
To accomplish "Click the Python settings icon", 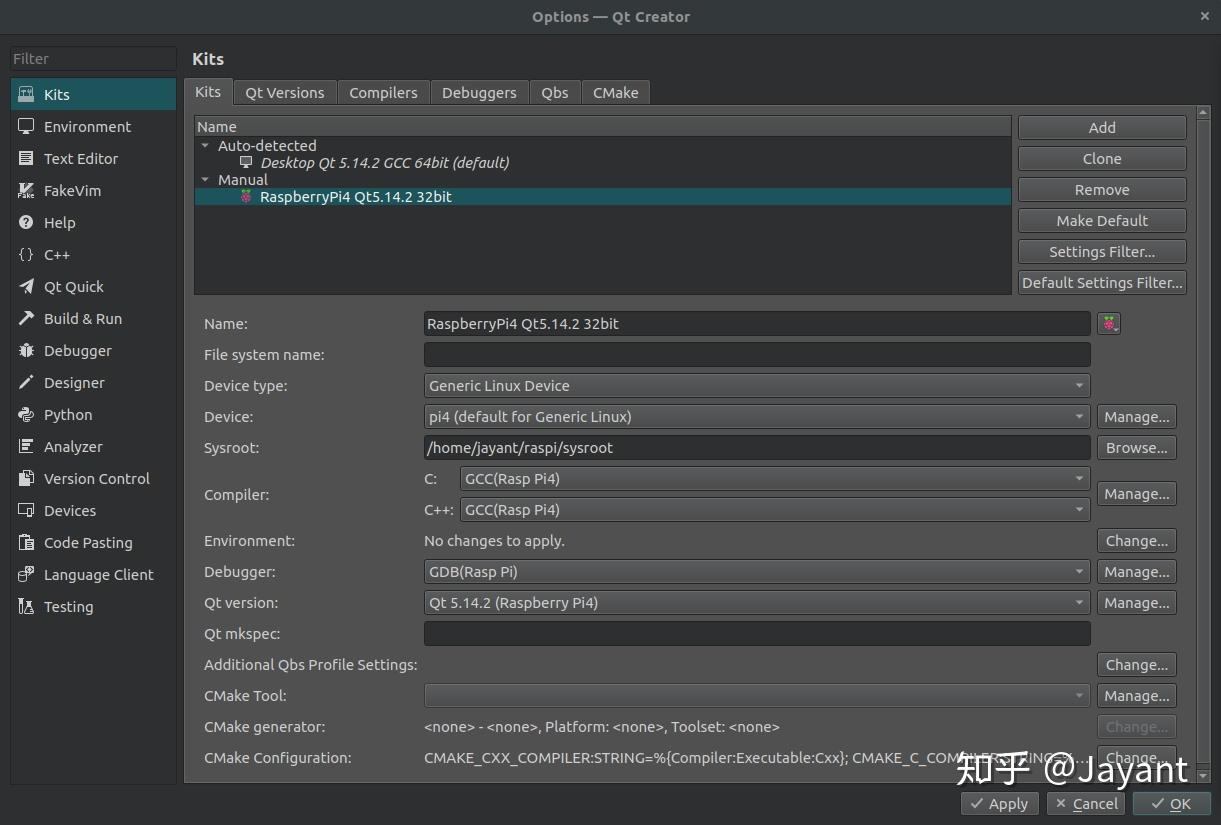I will (67, 414).
